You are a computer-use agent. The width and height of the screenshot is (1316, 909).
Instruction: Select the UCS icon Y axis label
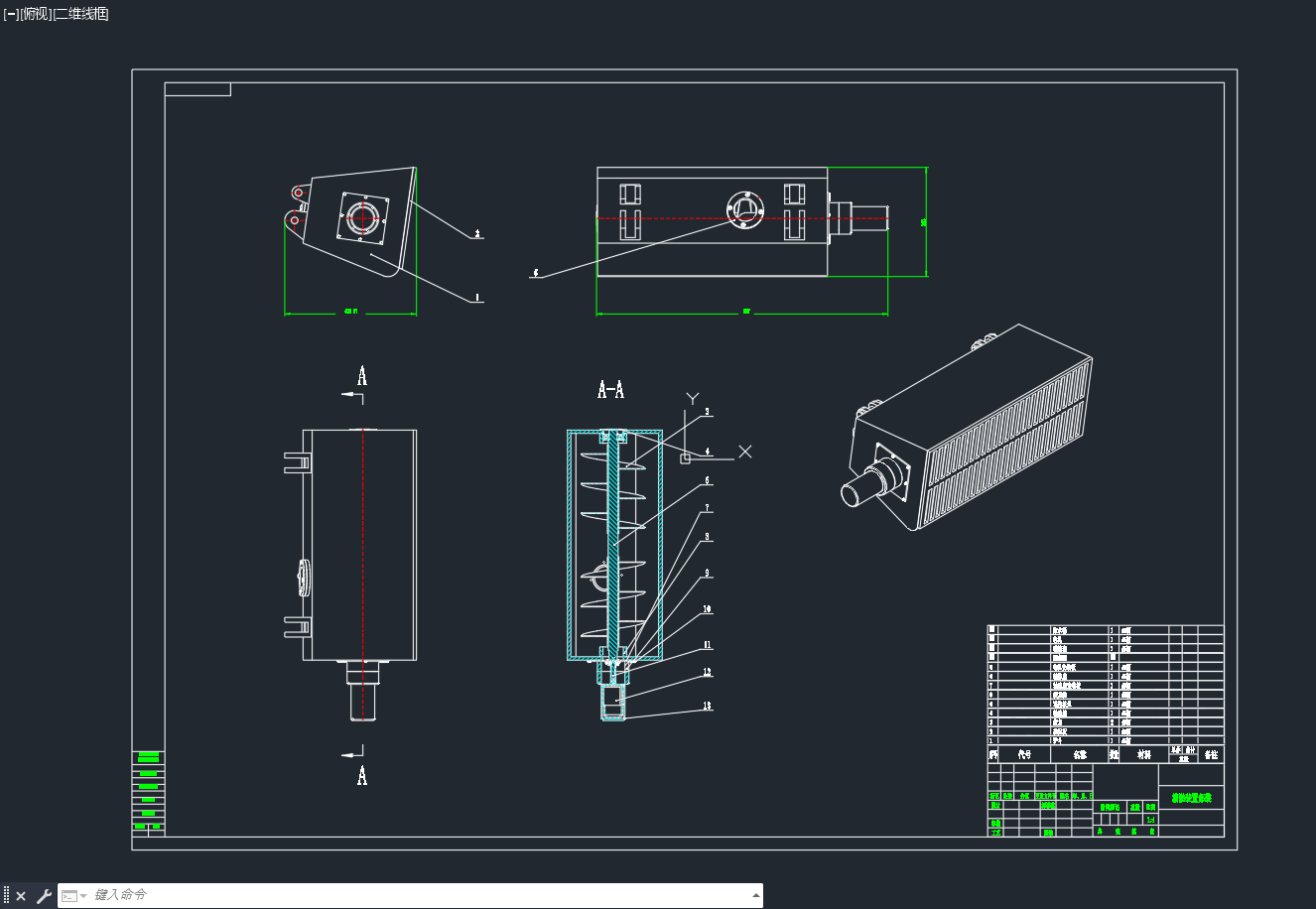693,399
